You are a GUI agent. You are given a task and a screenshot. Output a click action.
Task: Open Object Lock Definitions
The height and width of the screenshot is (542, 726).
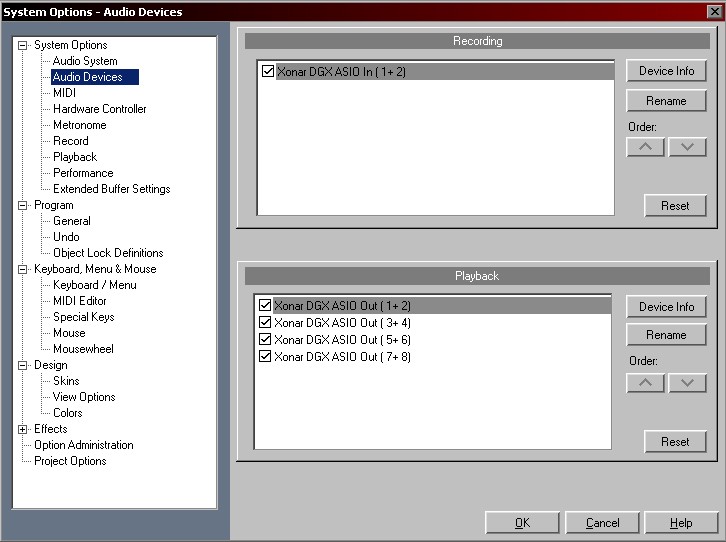(x=108, y=253)
